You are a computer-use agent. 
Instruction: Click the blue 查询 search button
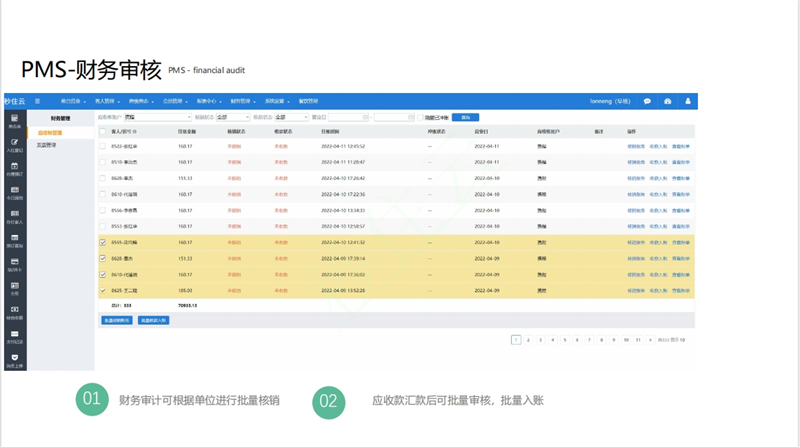(464, 117)
